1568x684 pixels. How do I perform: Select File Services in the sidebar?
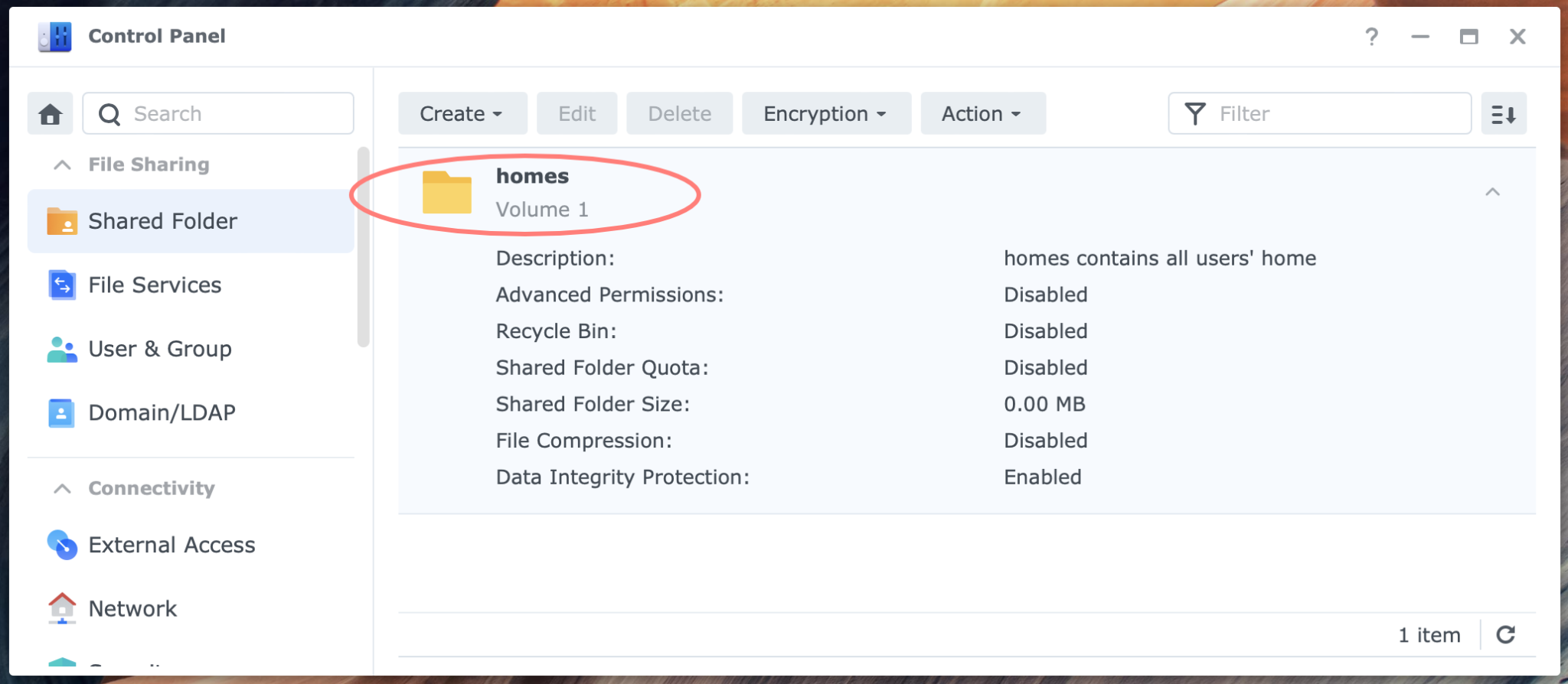pyautogui.click(x=154, y=285)
